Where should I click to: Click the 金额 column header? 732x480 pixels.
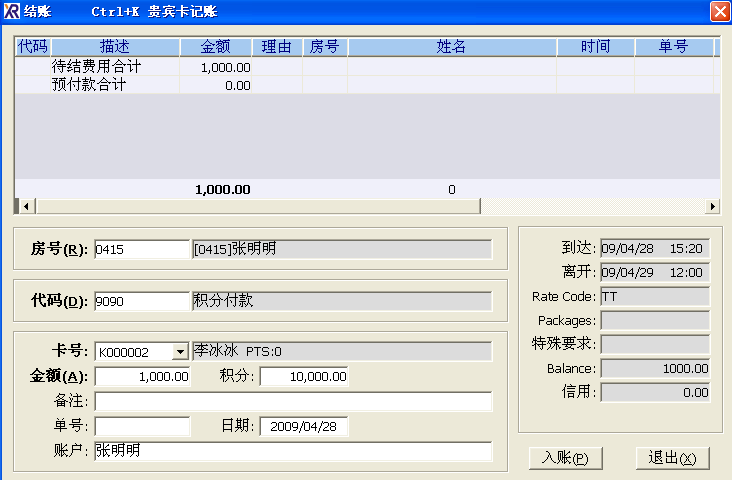(216, 47)
